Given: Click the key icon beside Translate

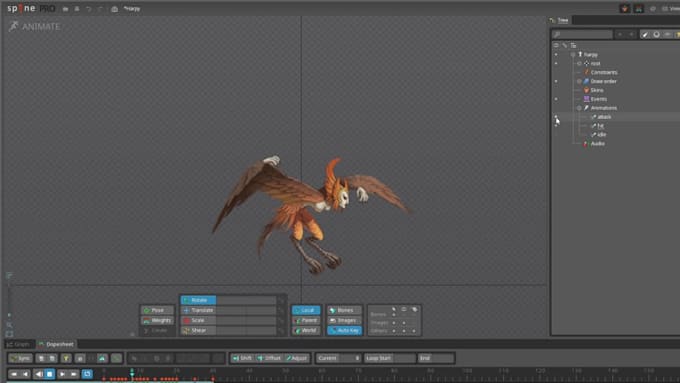Looking at the screenshot, I should [281, 310].
